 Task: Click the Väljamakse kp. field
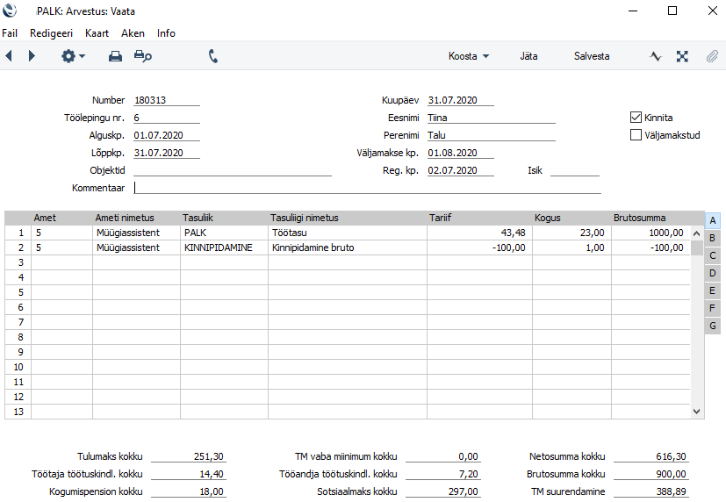click(461, 153)
